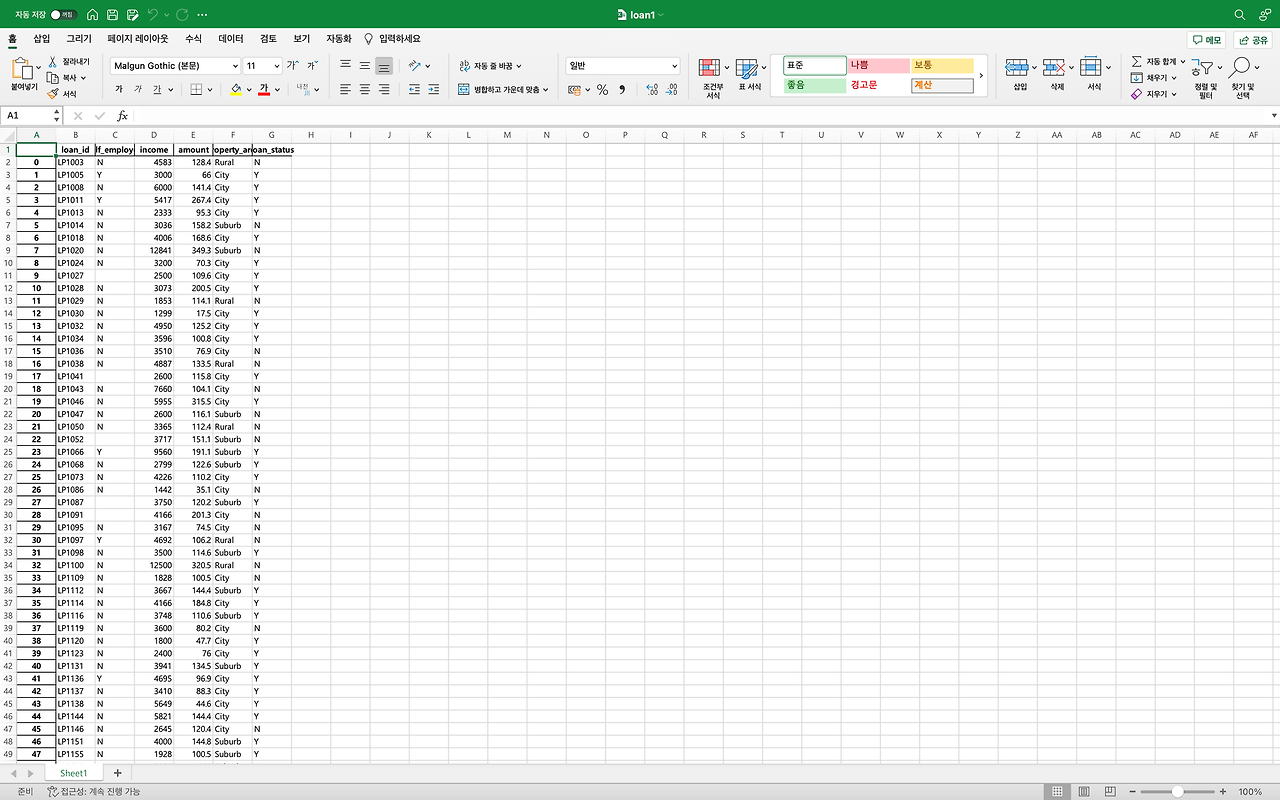This screenshot has height=800, width=1280.
Task: Insert function with fx icon
Action: 123,116
